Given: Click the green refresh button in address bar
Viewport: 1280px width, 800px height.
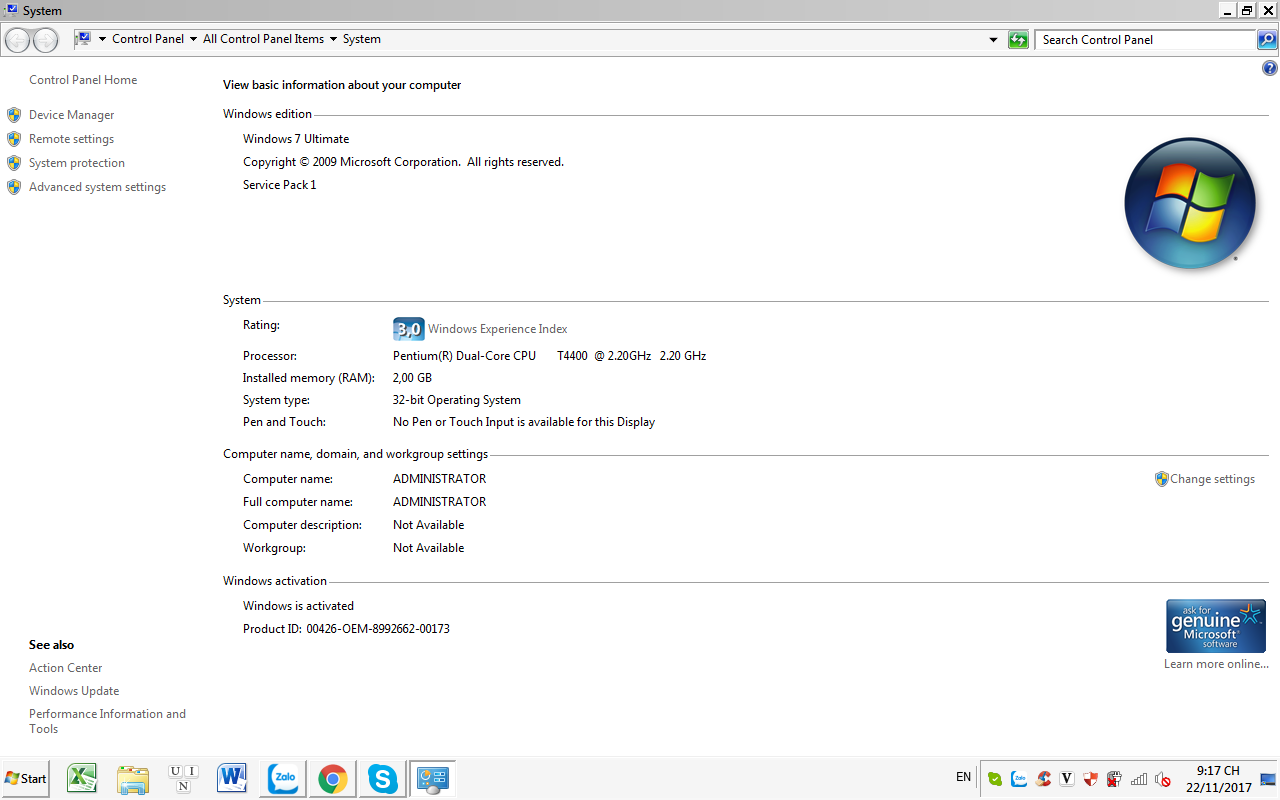Looking at the screenshot, I should (1018, 40).
